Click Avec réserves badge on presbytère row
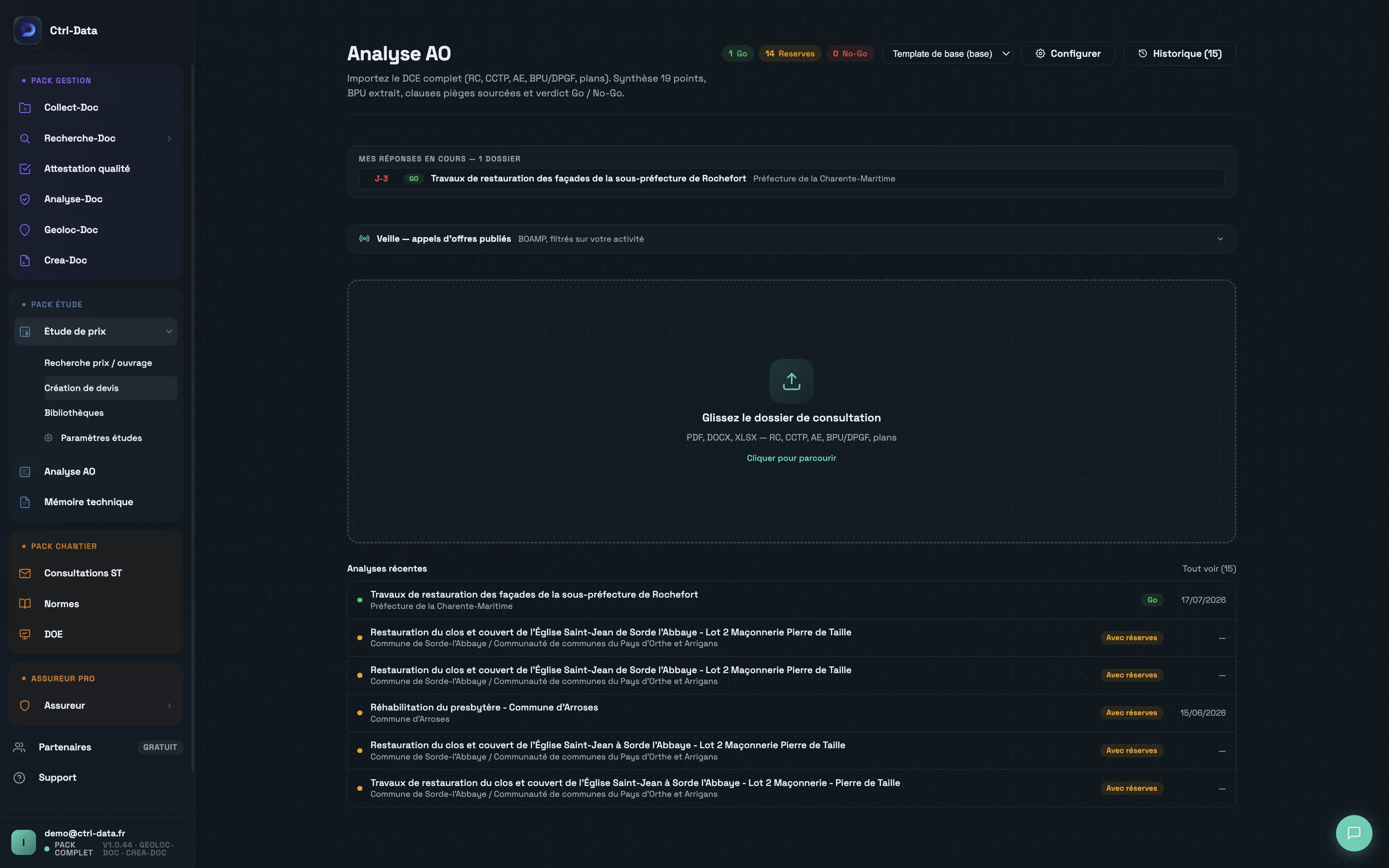Image resolution: width=1389 pixels, height=868 pixels. click(x=1131, y=713)
